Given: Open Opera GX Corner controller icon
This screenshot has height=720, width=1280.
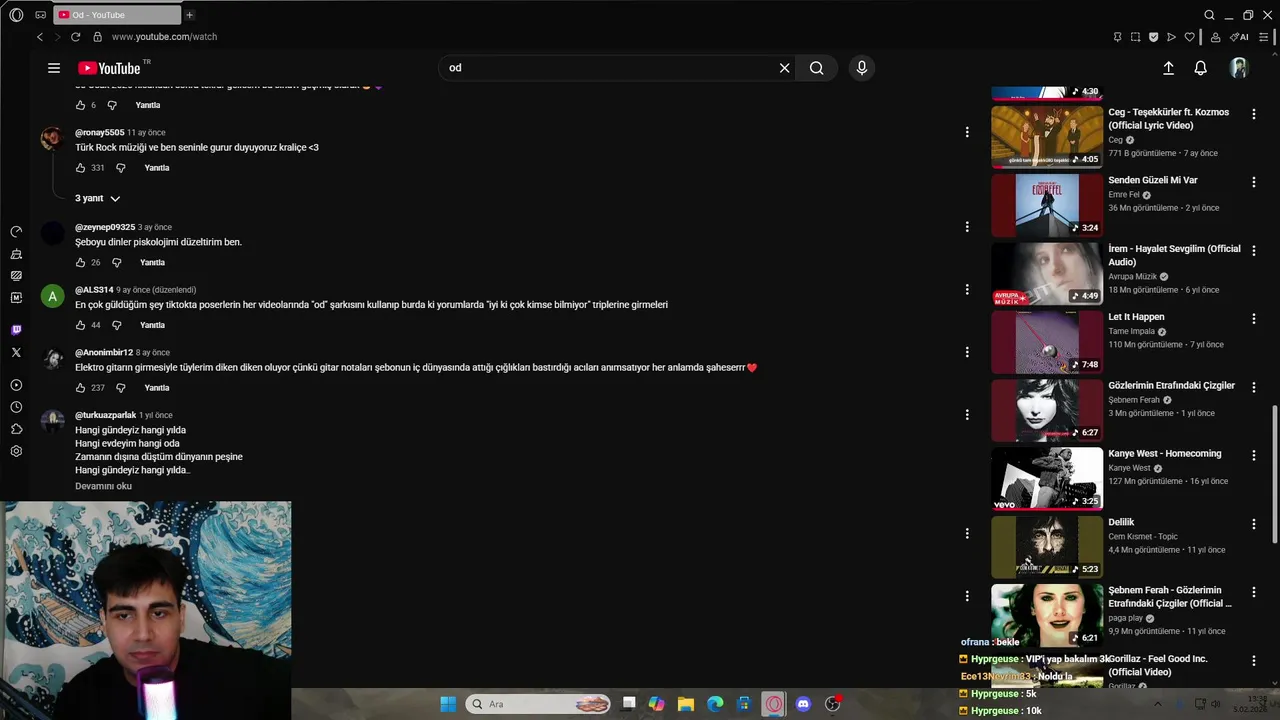Looking at the screenshot, I should coord(40,15).
